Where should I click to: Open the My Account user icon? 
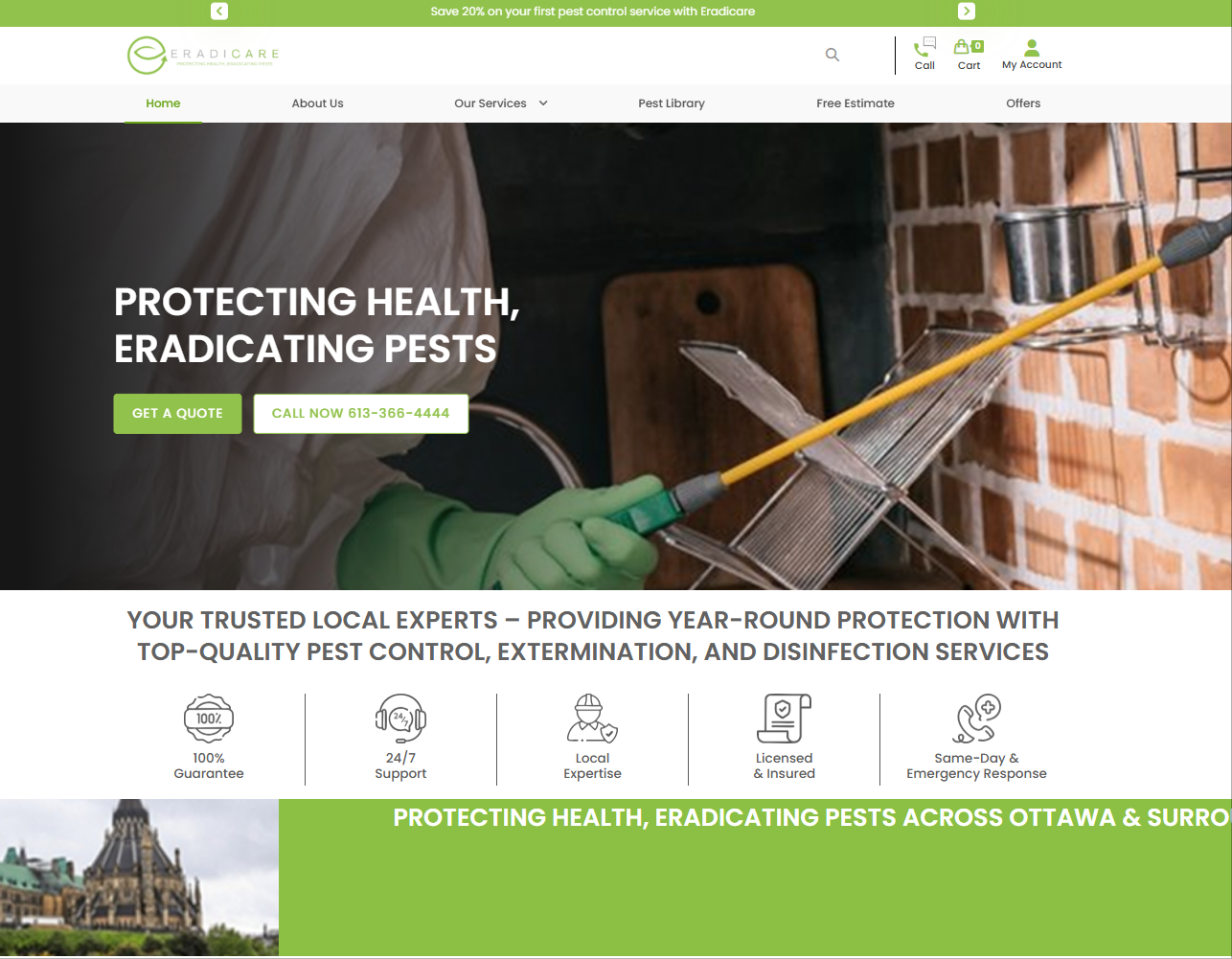pyautogui.click(x=1032, y=47)
